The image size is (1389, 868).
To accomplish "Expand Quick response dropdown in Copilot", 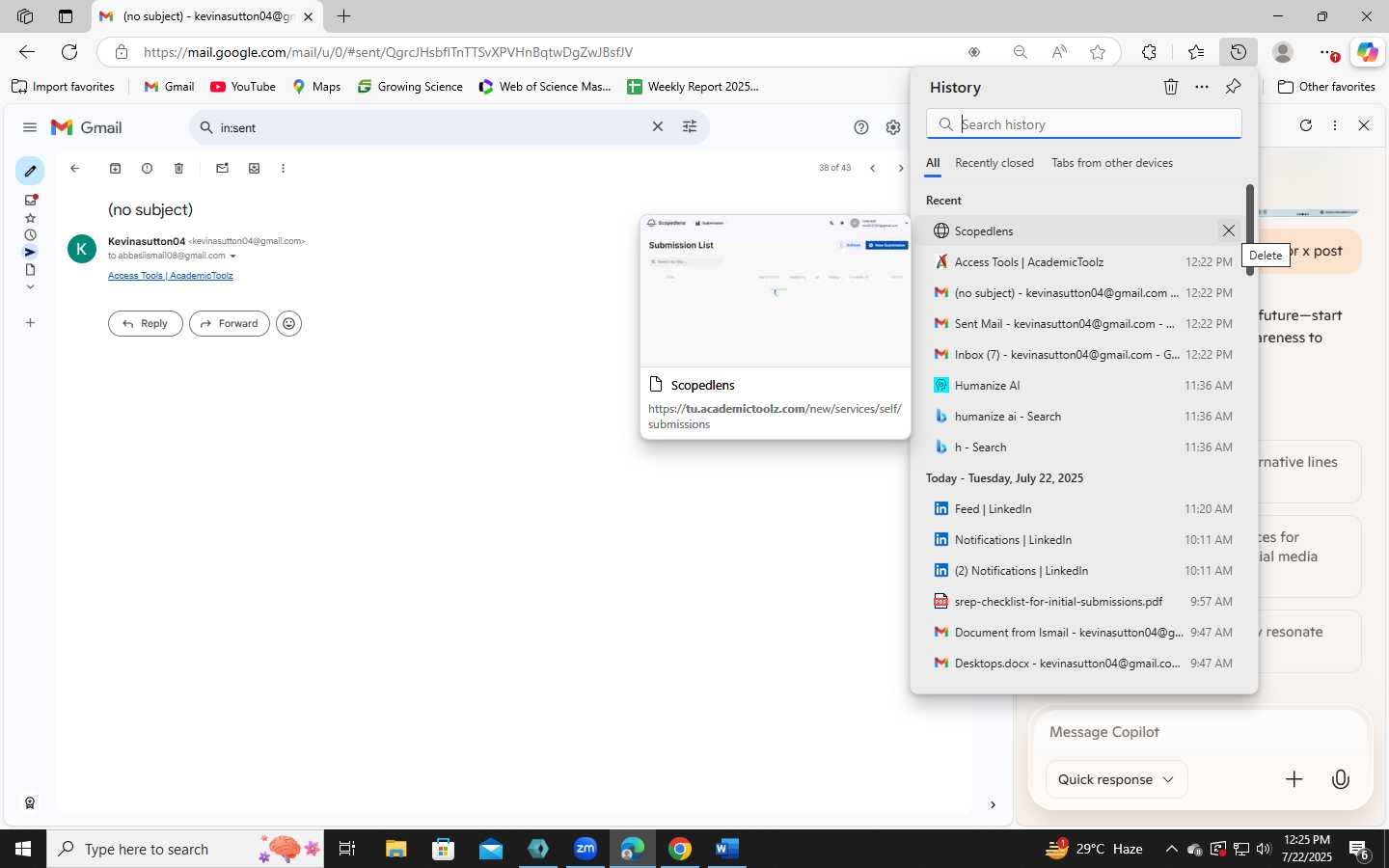I will click(x=1116, y=779).
